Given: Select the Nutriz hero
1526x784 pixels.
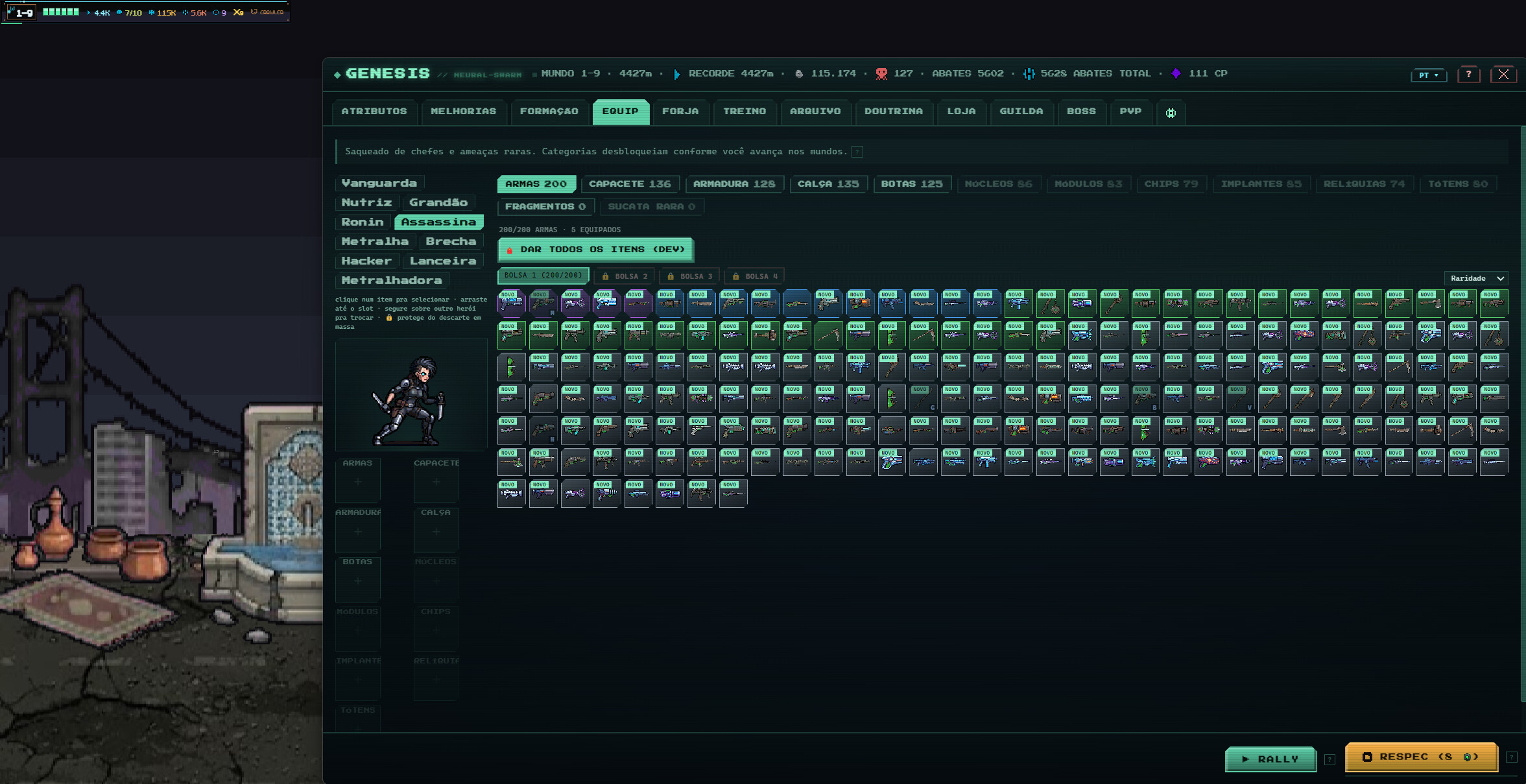Looking at the screenshot, I should pos(366,203).
